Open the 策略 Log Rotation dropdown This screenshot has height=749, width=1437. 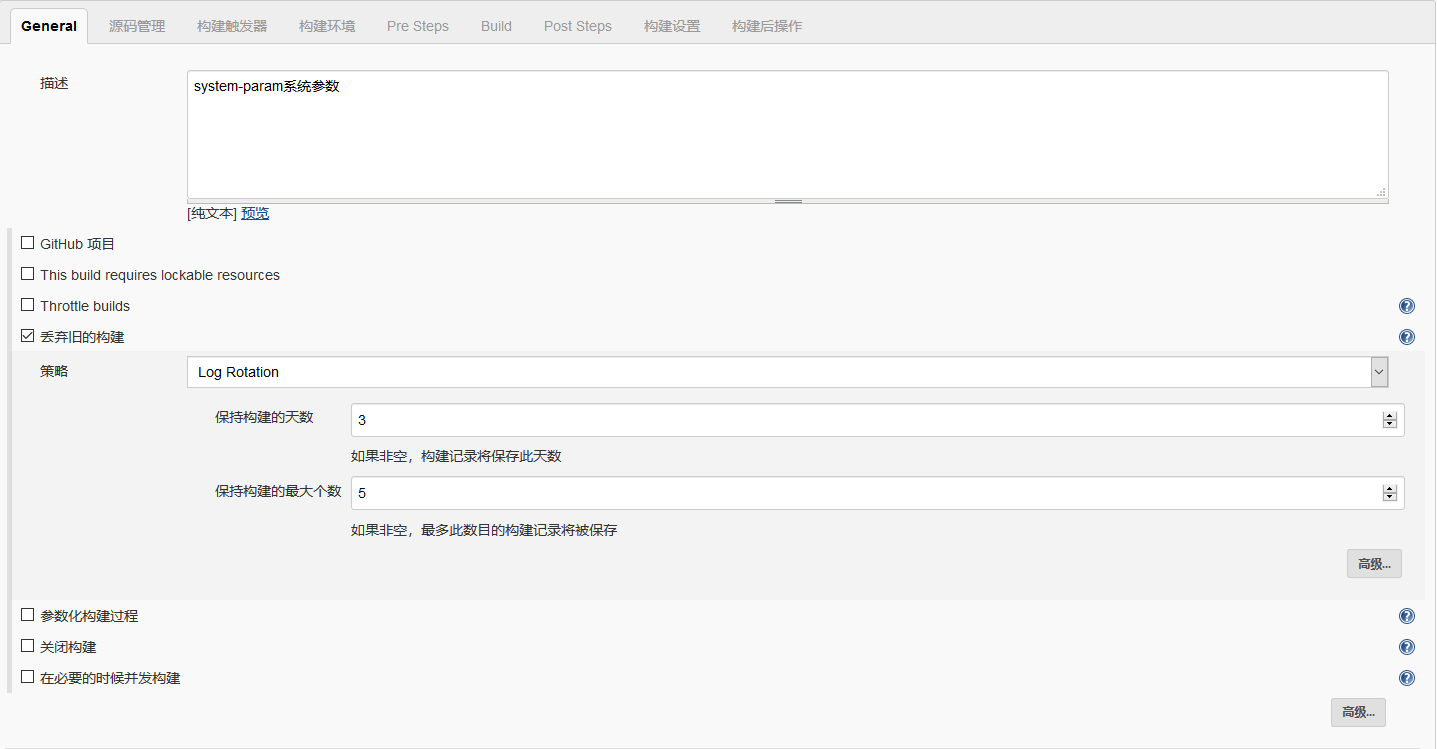[x=788, y=372]
